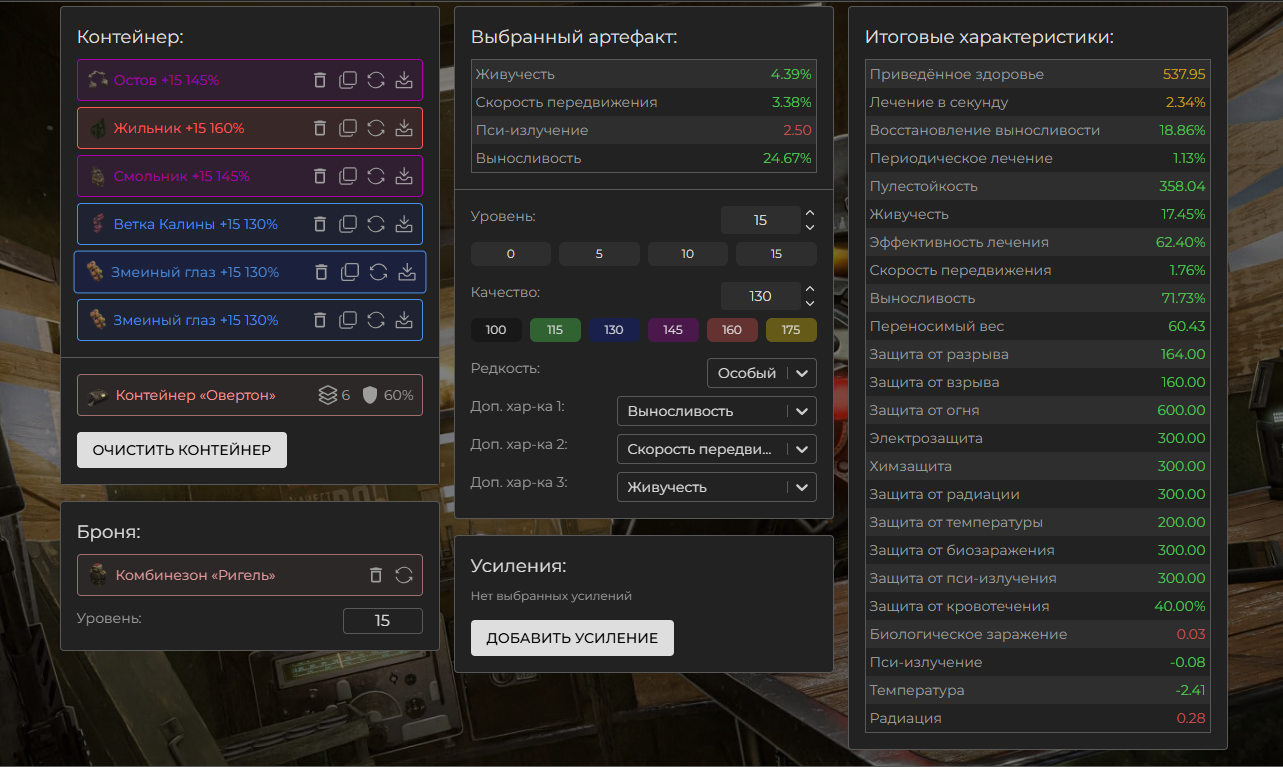Copy the Остов +15 145% artifact
The image size is (1283, 767).
(x=348, y=80)
